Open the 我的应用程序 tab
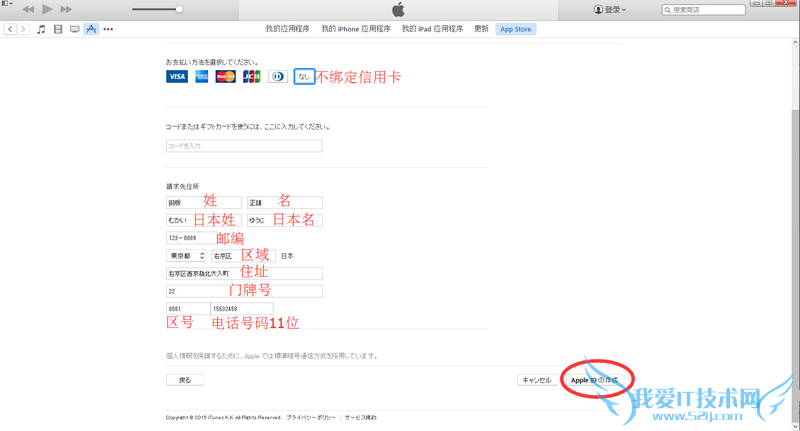This screenshot has width=800, height=431. click(x=287, y=29)
